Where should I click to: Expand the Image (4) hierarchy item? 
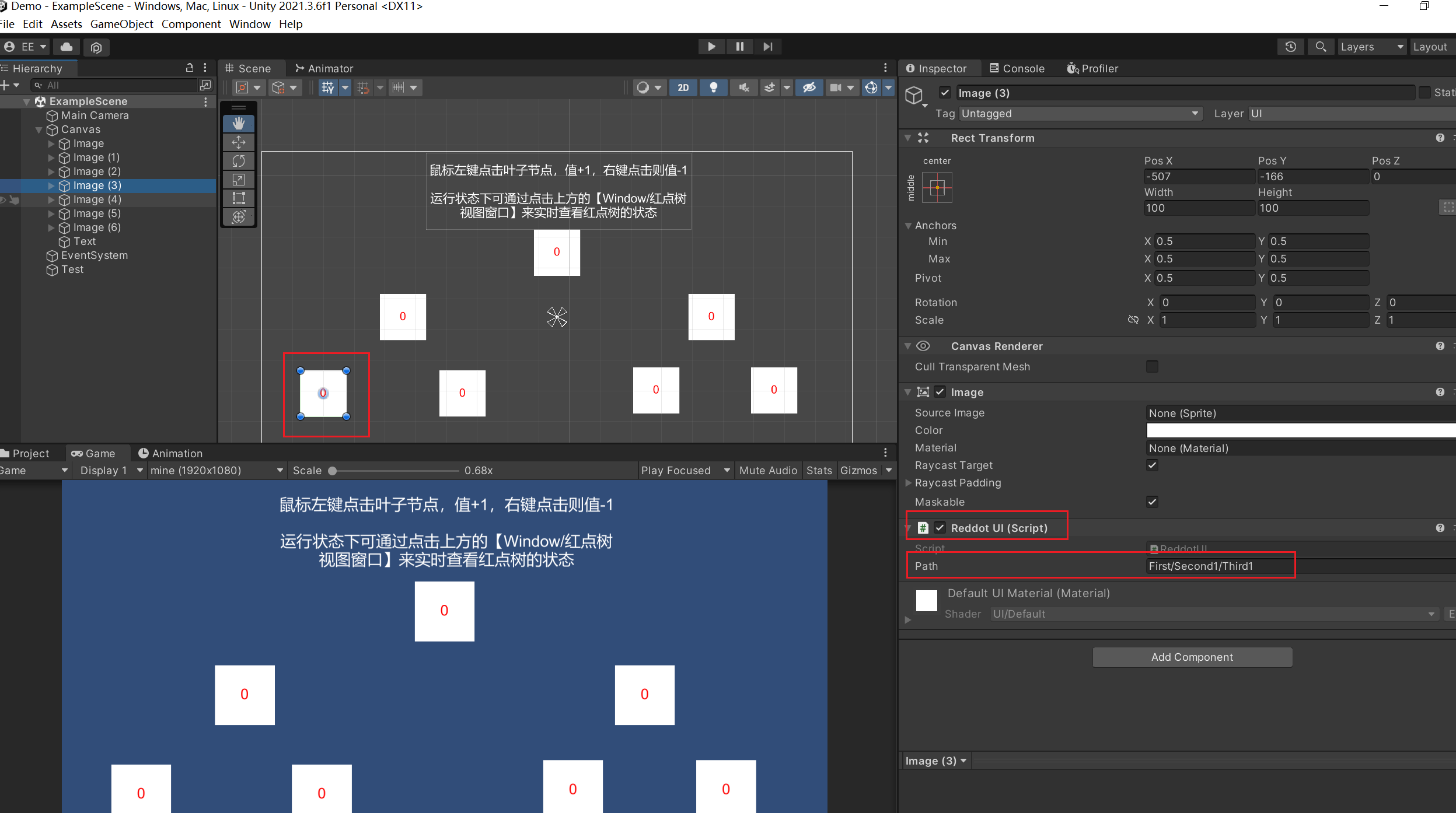pyautogui.click(x=51, y=199)
